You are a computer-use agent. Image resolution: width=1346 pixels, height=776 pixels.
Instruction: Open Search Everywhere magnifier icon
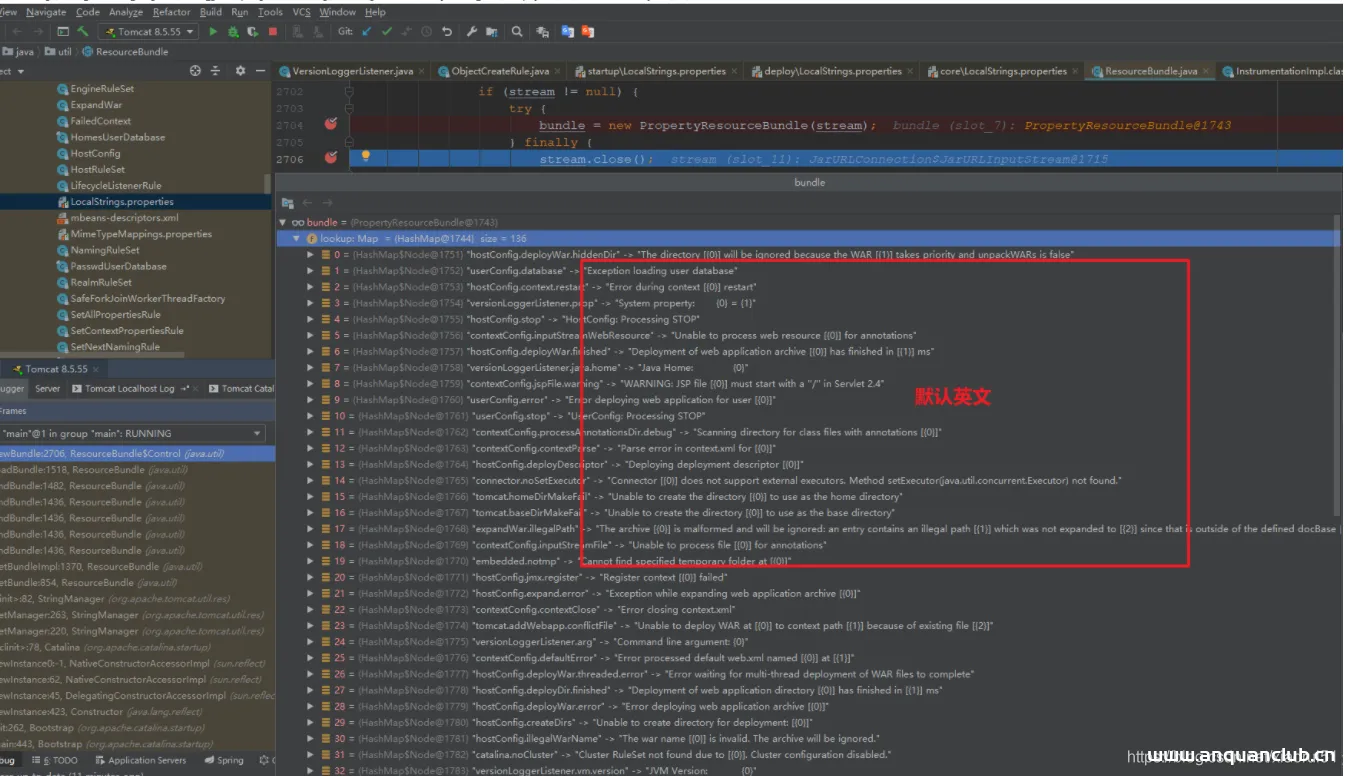[x=517, y=32]
